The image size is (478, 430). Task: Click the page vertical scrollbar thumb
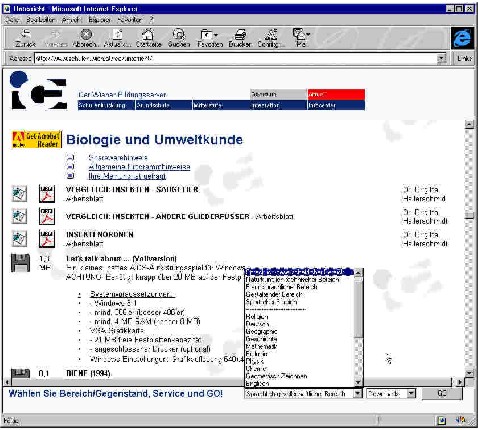[469, 215]
